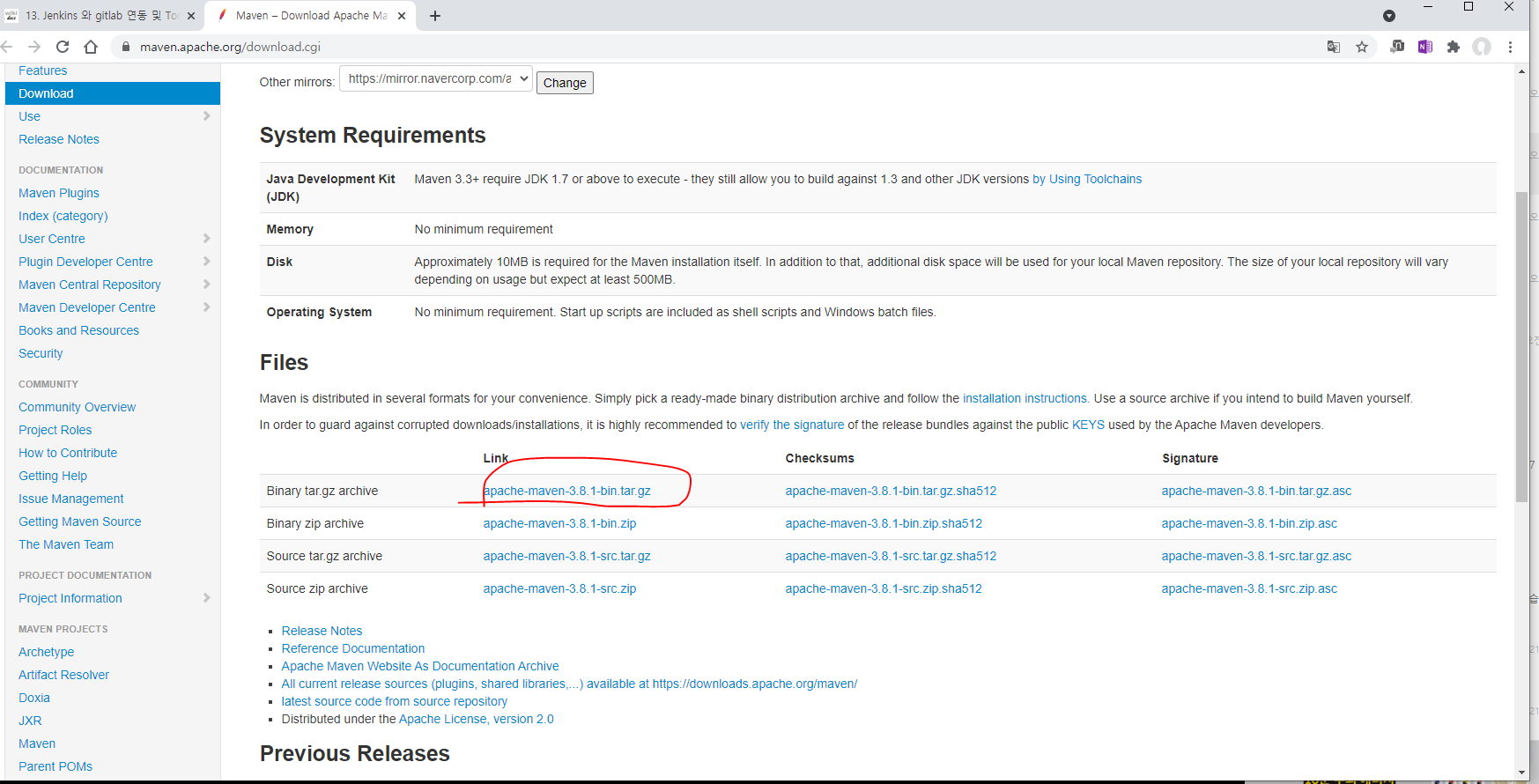The image size is (1539, 784).
Task: Open Getting Maven Source link
Action: pyautogui.click(x=80, y=521)
